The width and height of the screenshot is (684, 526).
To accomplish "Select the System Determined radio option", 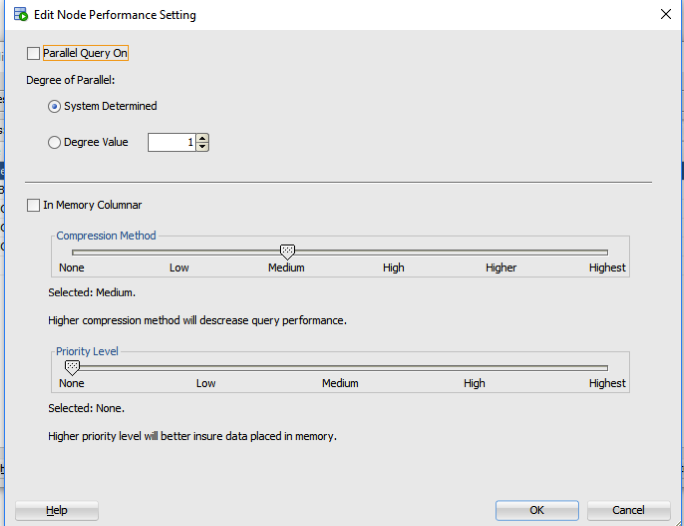I will pyautogui.click(x=54, y=106).
